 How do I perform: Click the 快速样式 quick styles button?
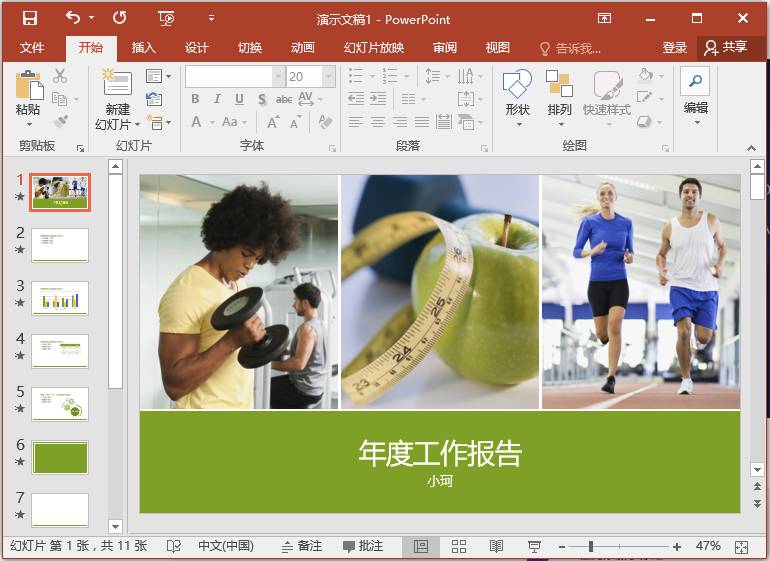click(x=607, y=97)
